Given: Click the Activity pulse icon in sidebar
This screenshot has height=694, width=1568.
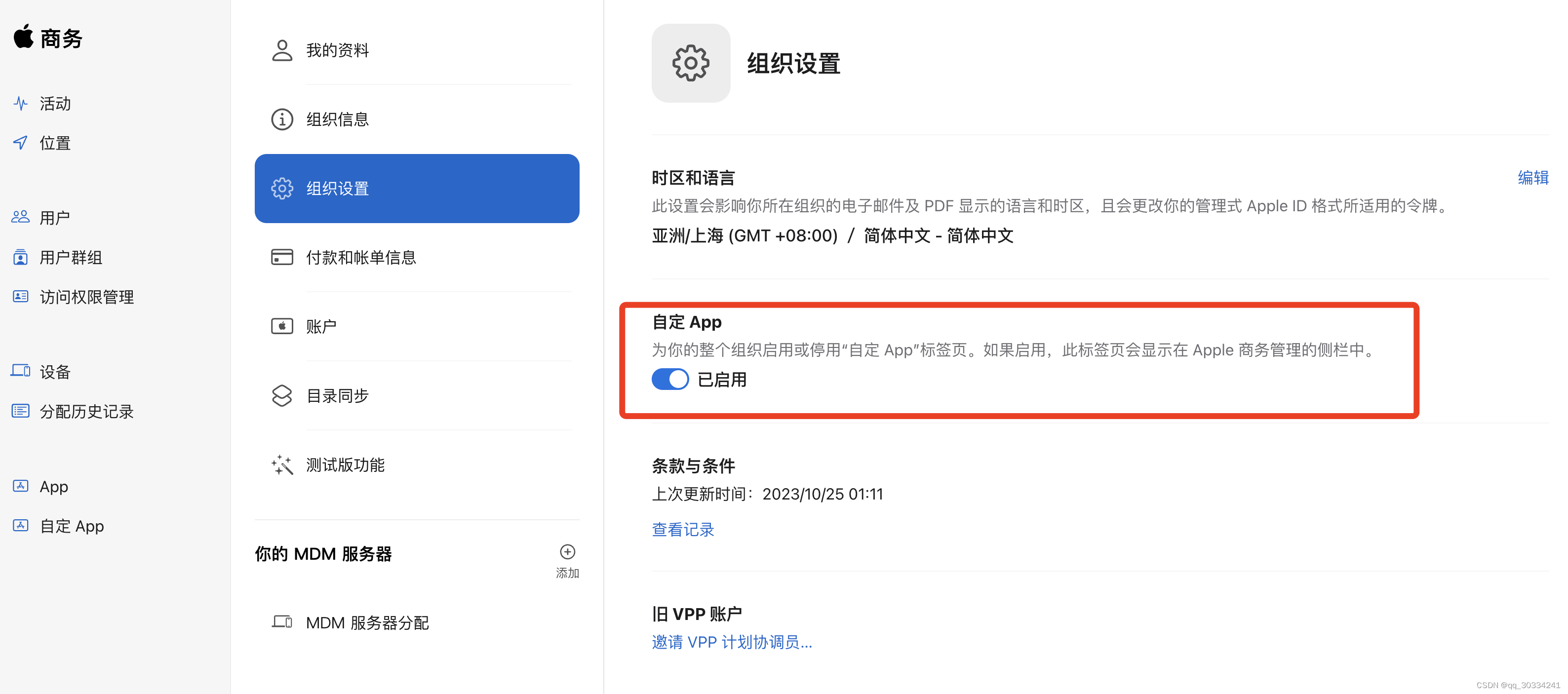Looking at the screenshot, I should [x=21, y=104].
